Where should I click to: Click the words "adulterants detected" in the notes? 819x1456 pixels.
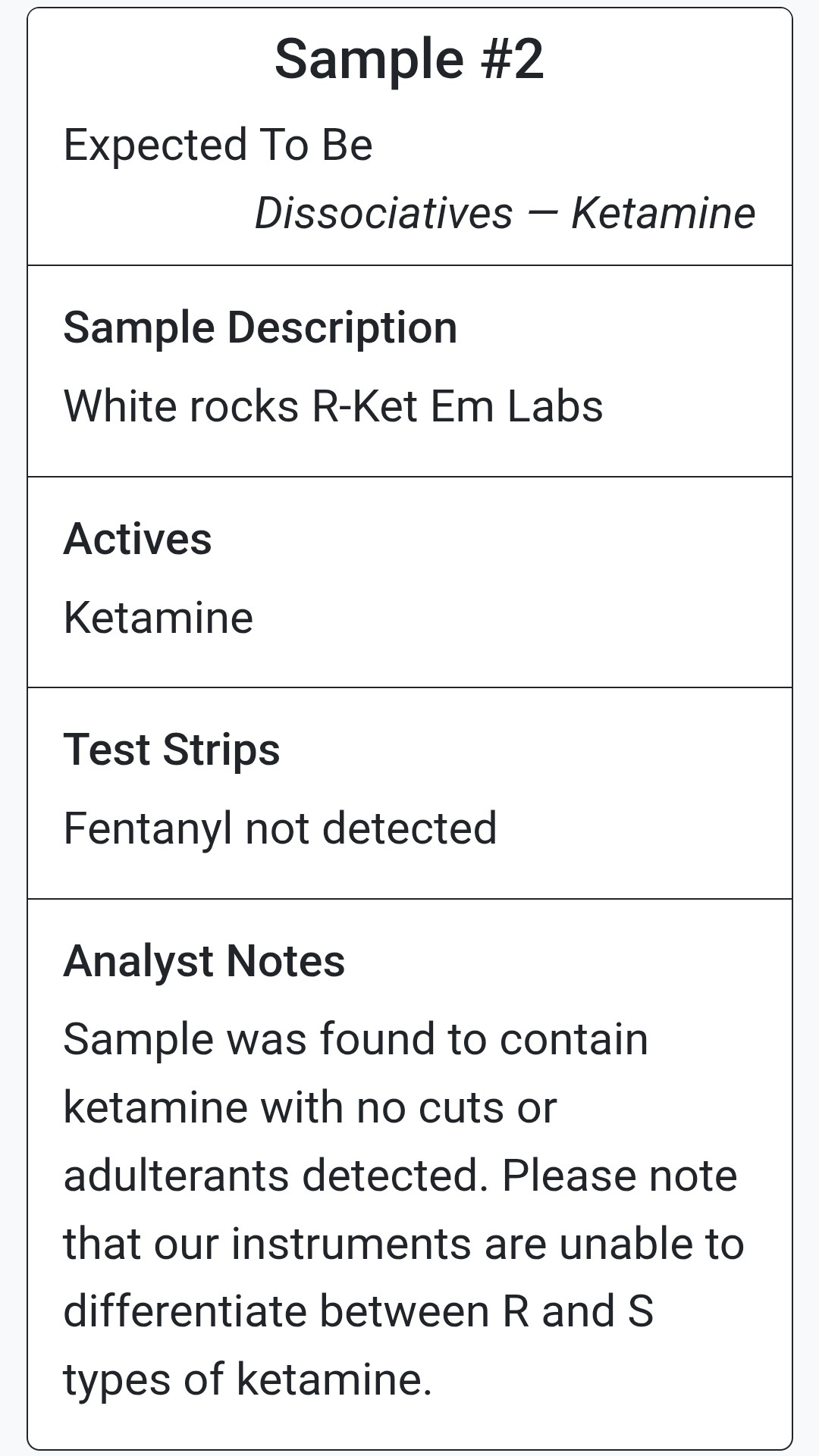click(x=275, y=1176)
